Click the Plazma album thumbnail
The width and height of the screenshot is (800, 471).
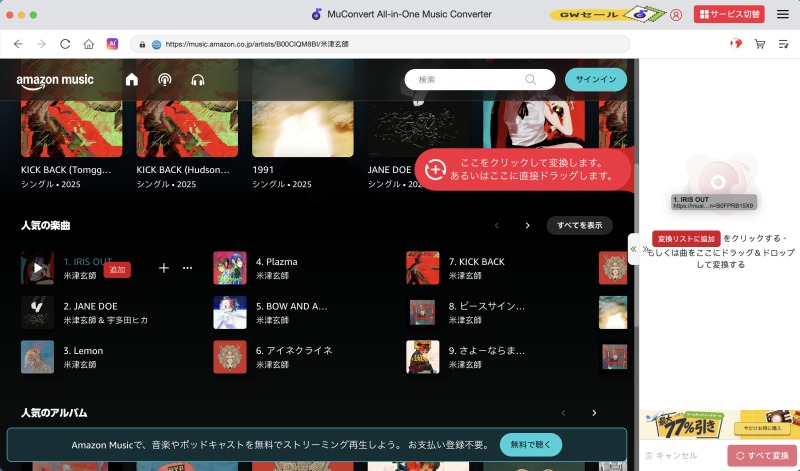pyautogui.click(x=230, y=268)
